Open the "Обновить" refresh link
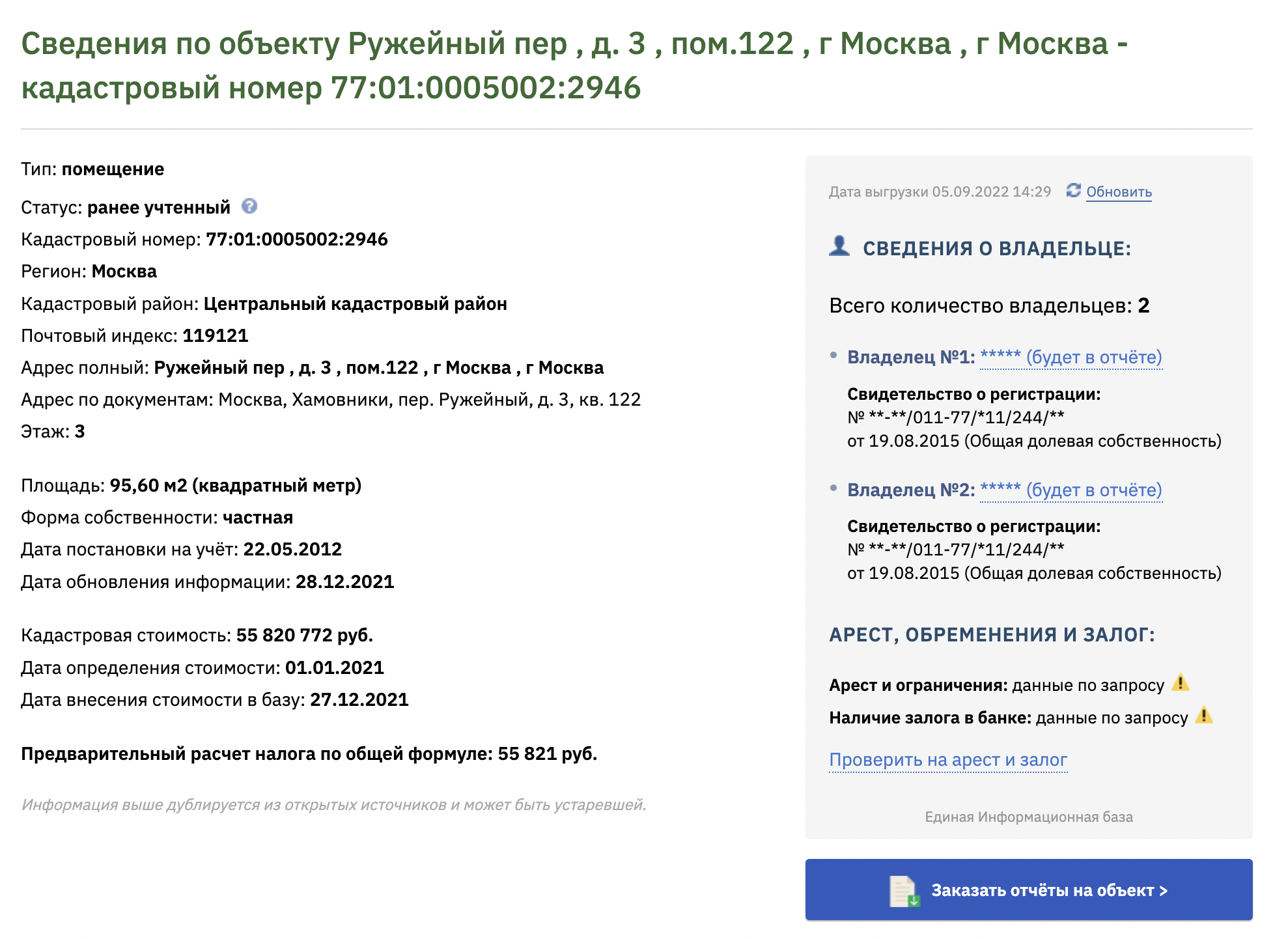The width and height of the screenshot is (1288, 939). pyautogui.click(x=1119, y=193)
